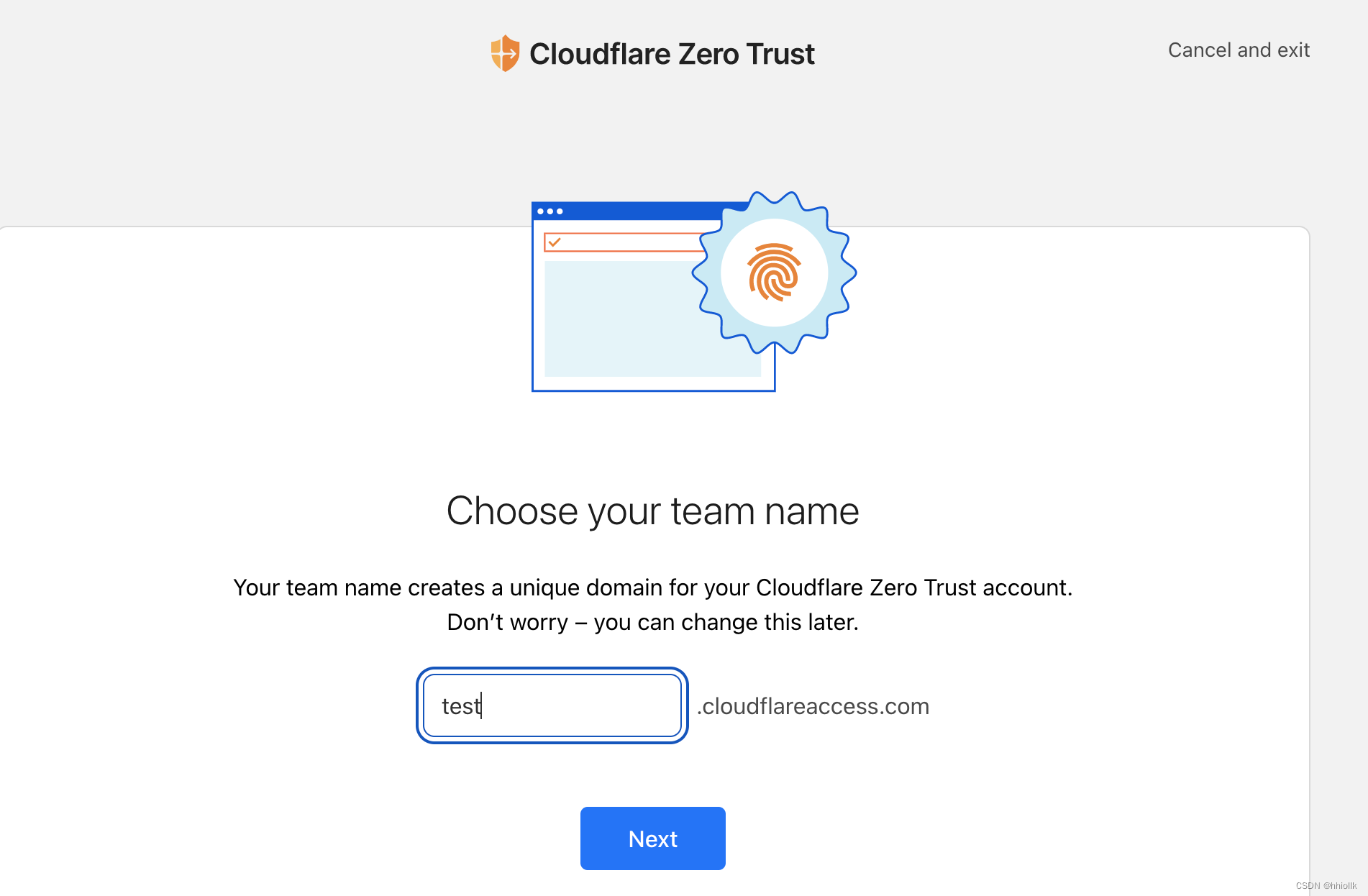Click the 'you can change this later' text
The height and width of the screenshot is (896, 1368).
pyautogui.click(x=726, y=622)
